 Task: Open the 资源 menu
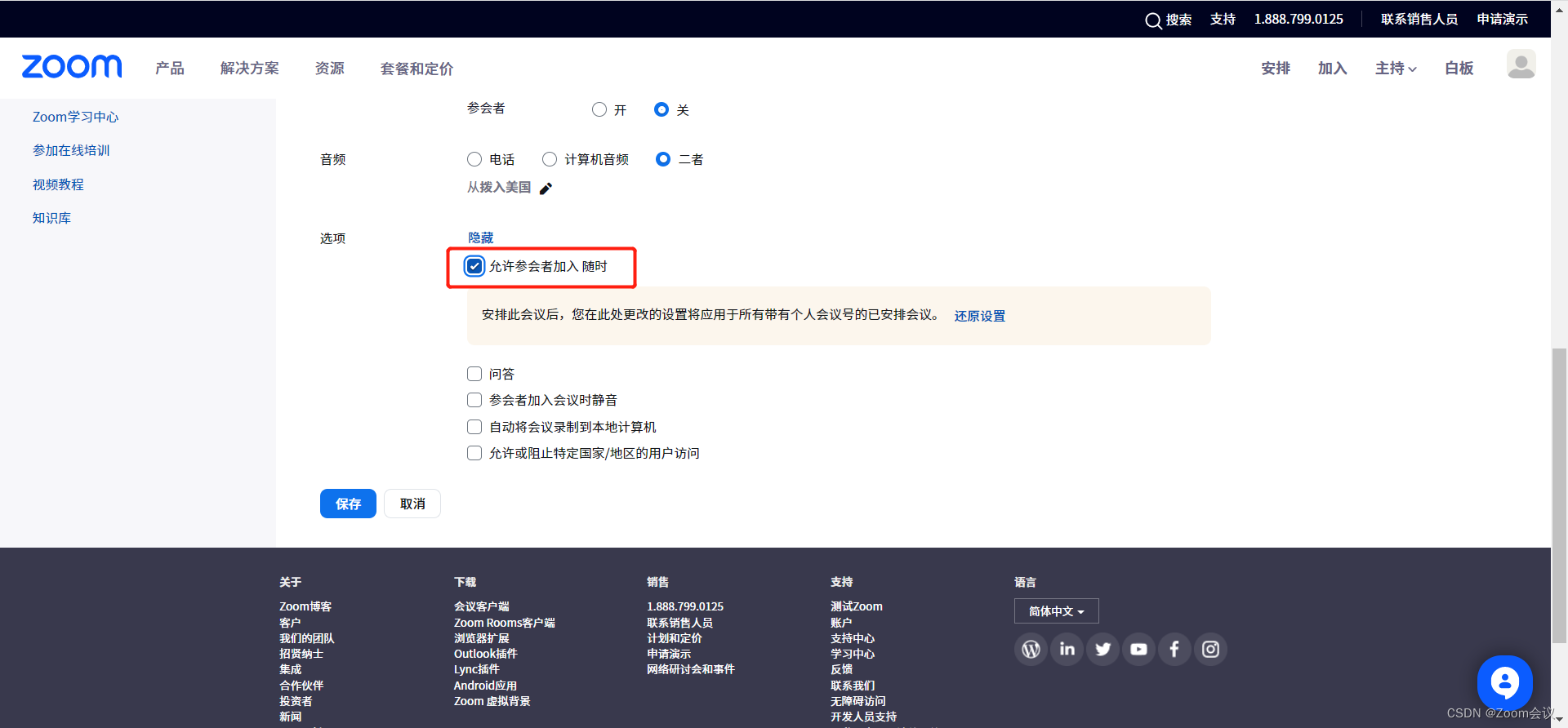[x=330, y=69]
